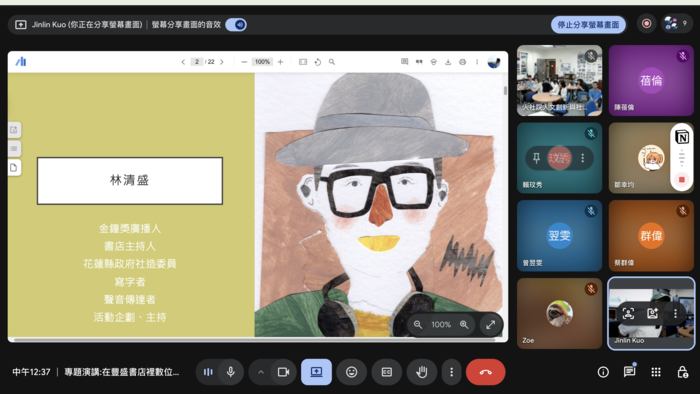Toggle the camera on or off
Image resolution: width=700 pixels, height=394 pixels.
(x=283, y=372)
